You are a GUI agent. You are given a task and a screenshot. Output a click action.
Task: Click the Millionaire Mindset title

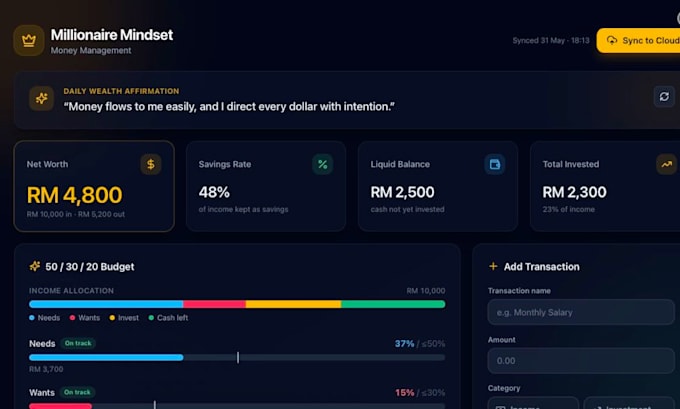tap(112, 35)
